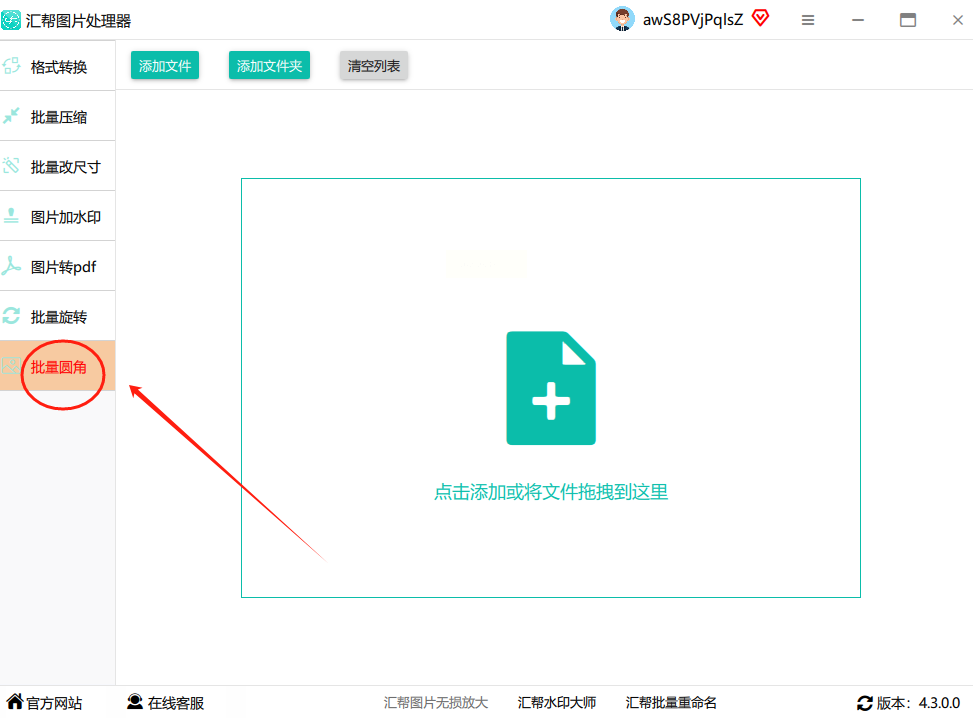Maximize the application window

tap(908, 20)
